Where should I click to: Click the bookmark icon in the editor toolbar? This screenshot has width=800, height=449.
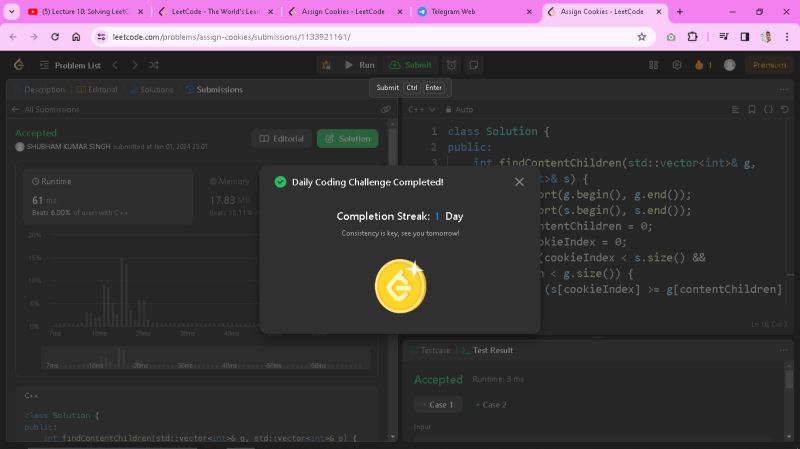click(x=752, y=109)
